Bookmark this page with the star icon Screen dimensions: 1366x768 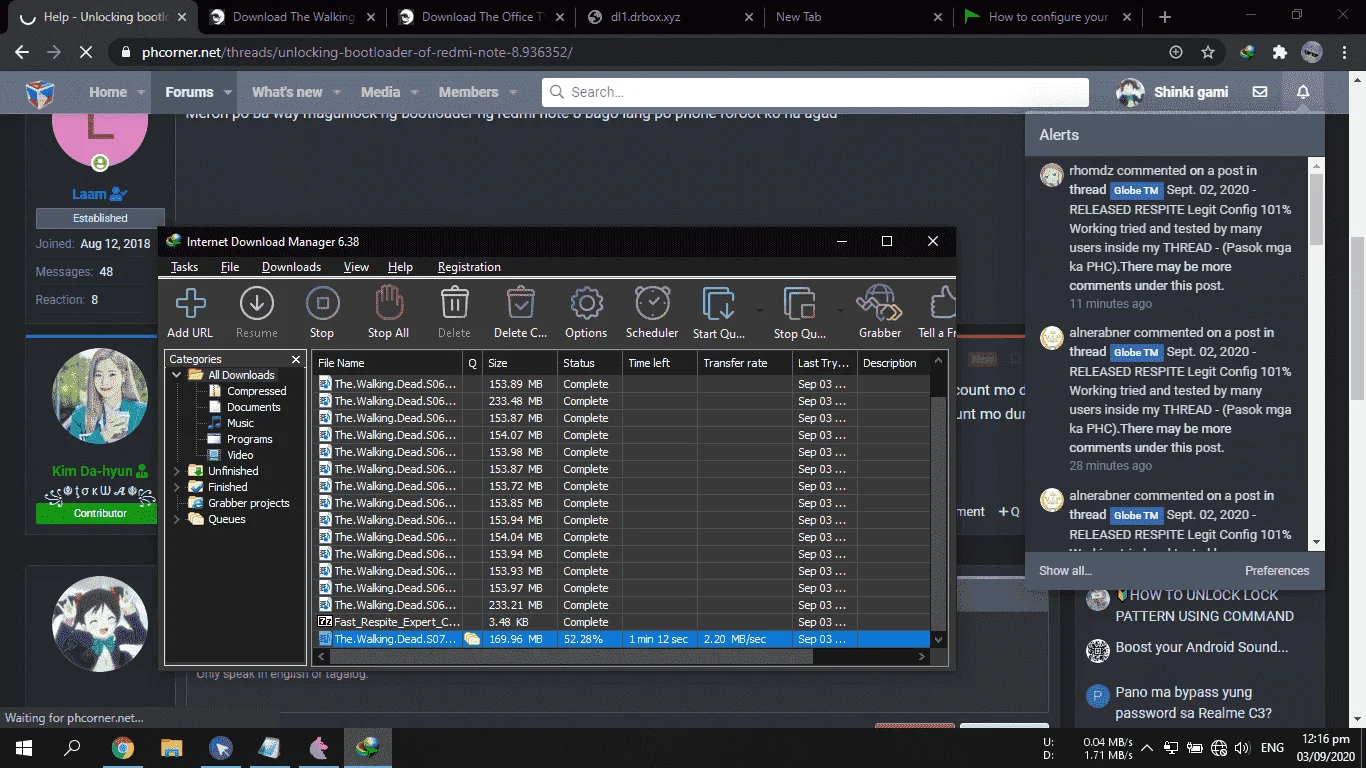click(x=1208, y=52)
